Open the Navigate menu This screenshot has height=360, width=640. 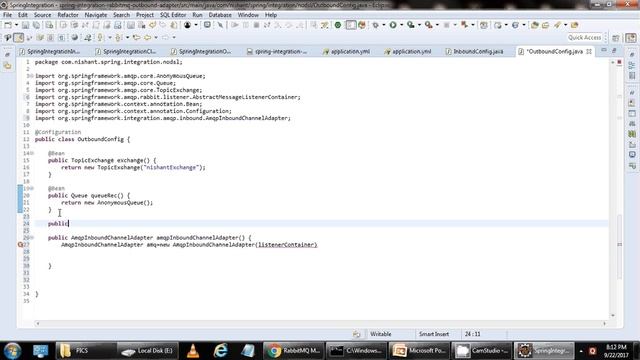(x=96, y=15)
